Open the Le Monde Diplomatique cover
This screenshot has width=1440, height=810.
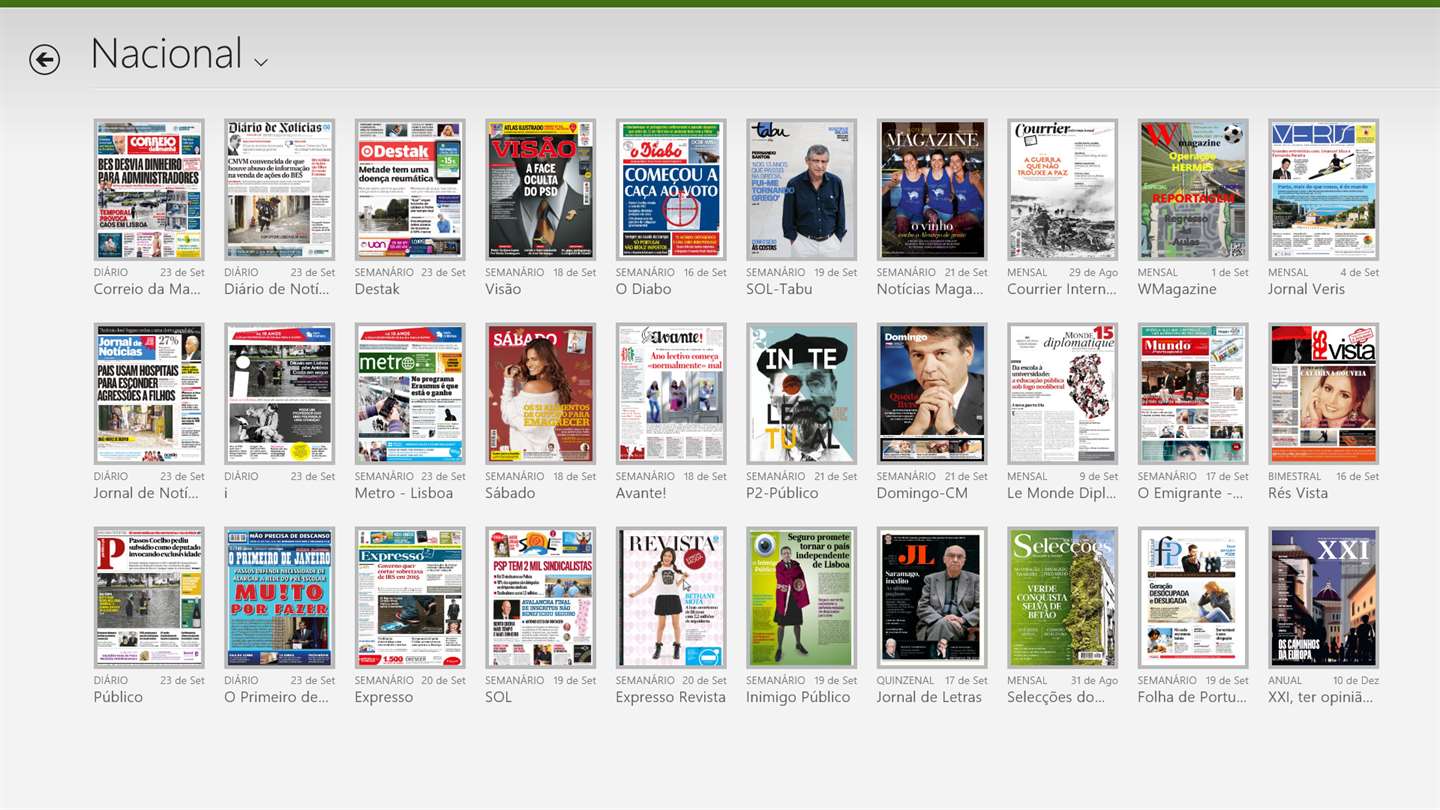click(1062, 394)
